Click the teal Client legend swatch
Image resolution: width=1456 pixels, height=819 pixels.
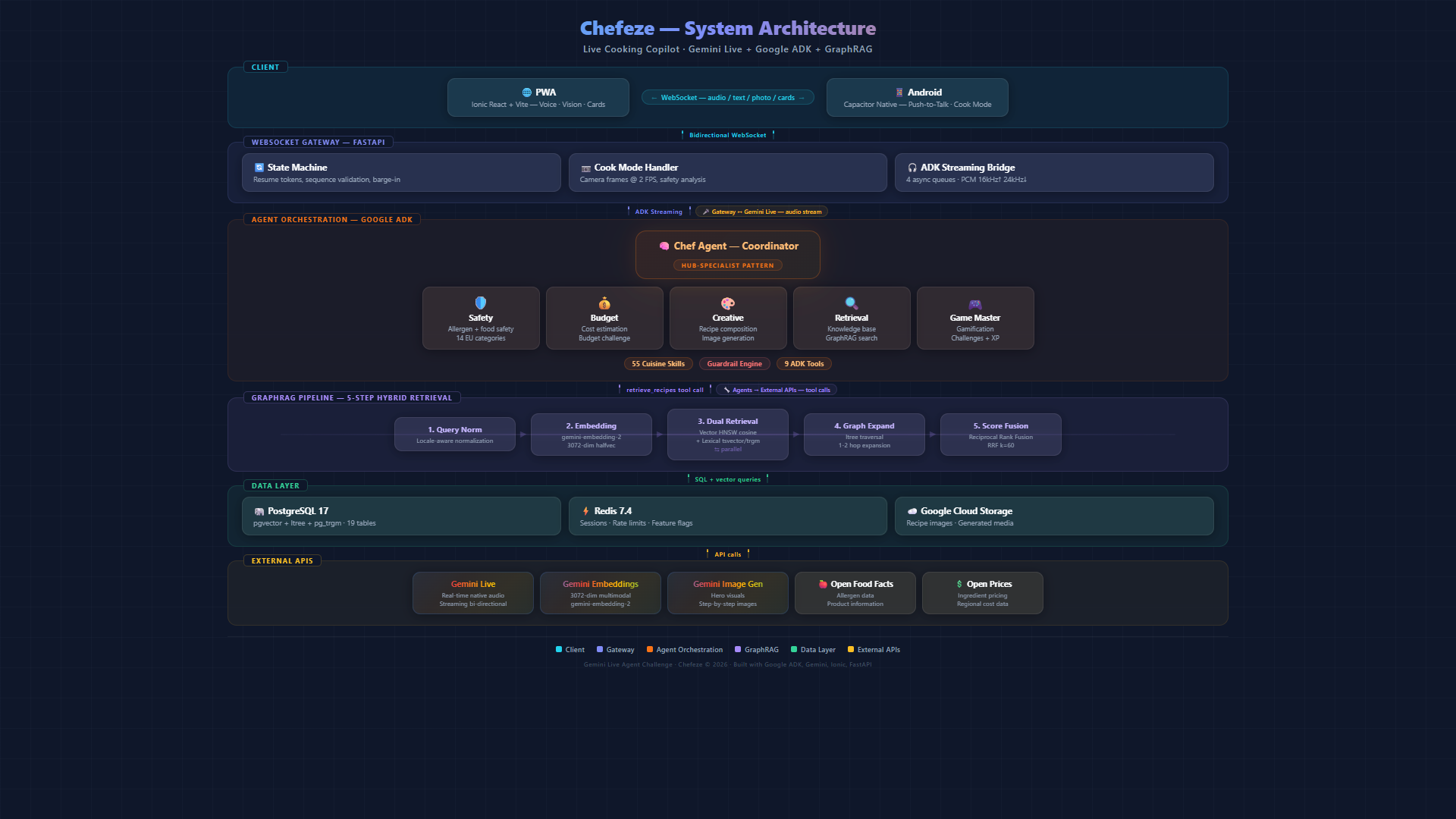pyautogui.click(x=559, y=649)
